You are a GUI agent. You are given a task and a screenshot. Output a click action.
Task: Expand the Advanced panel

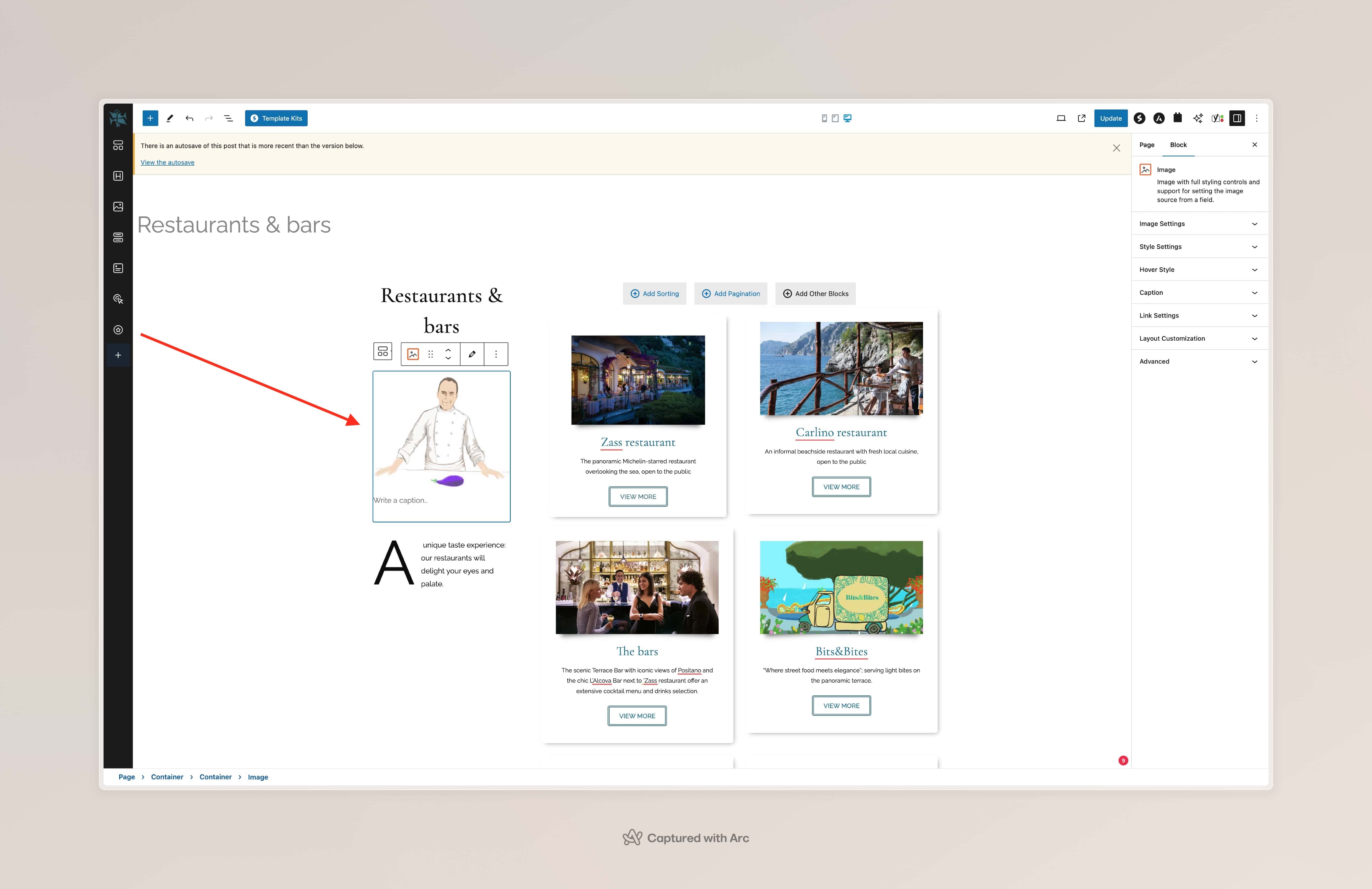click(x=1199, y=361)
